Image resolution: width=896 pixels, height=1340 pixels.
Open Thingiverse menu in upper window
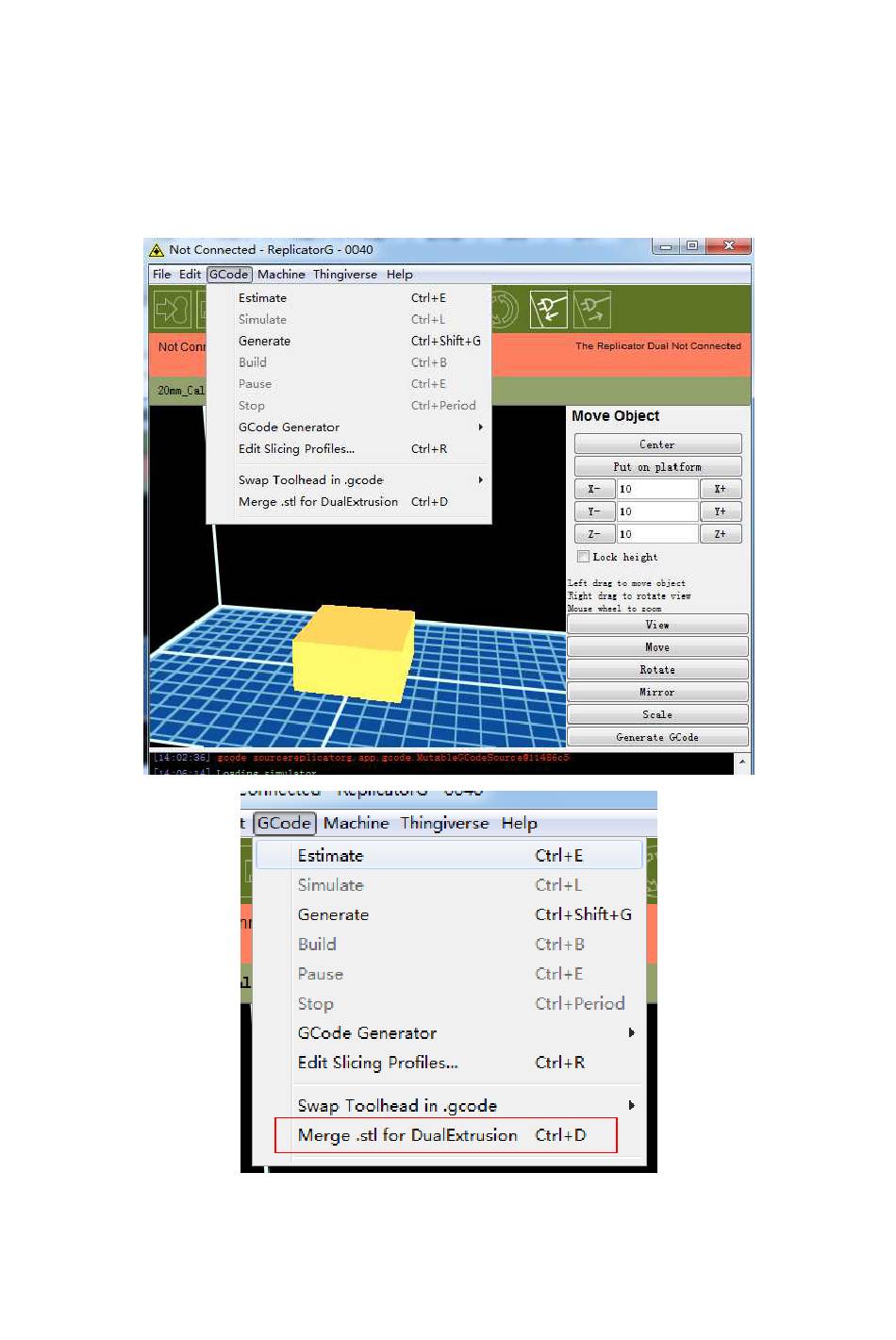pyautogui.click(x=345, y=275)
